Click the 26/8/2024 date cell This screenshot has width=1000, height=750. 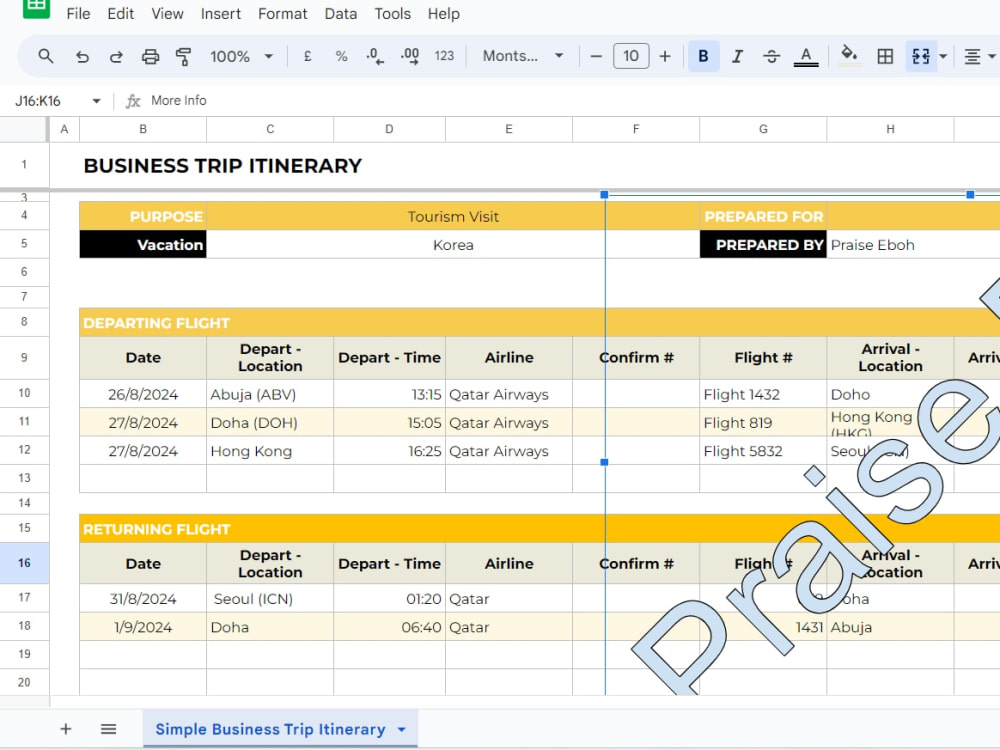click(143, 394)
